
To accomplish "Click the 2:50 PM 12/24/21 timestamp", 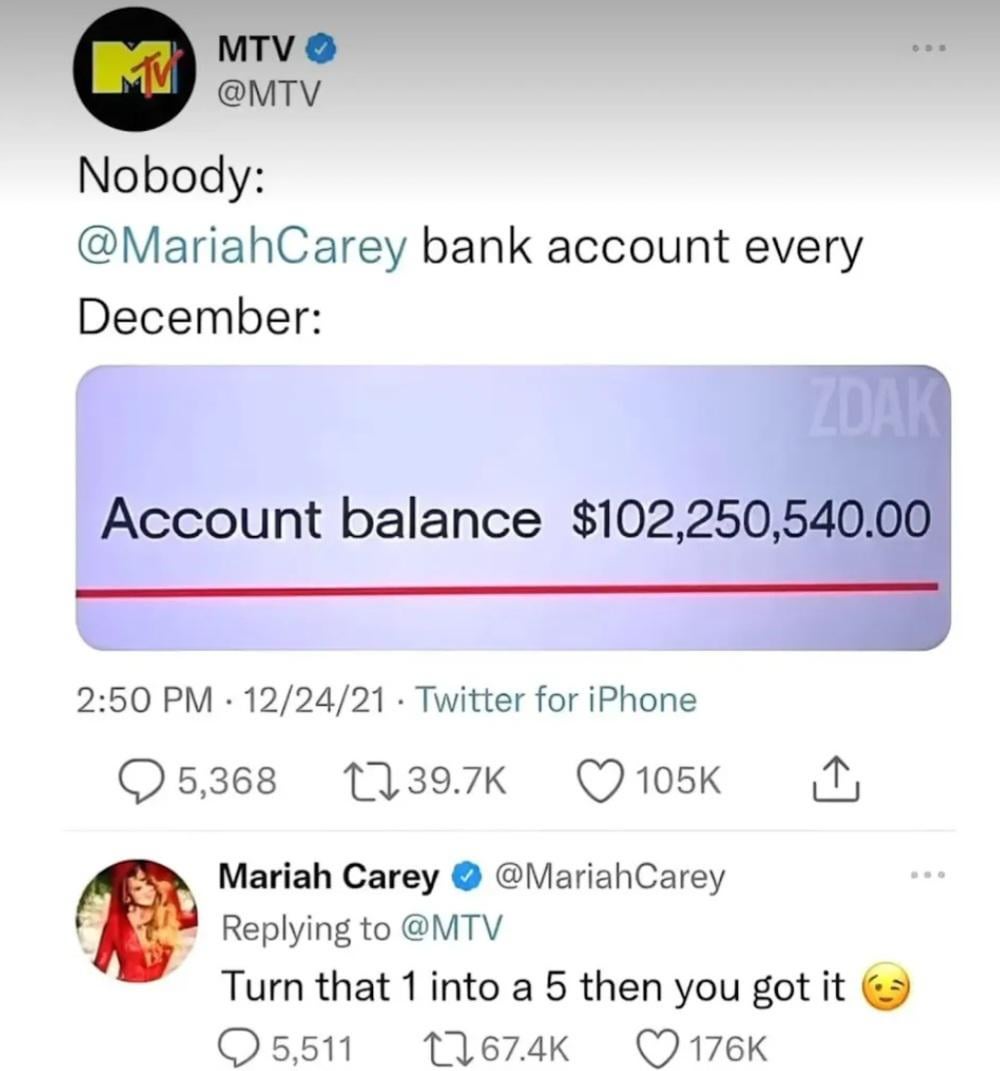I will (230, 700).
